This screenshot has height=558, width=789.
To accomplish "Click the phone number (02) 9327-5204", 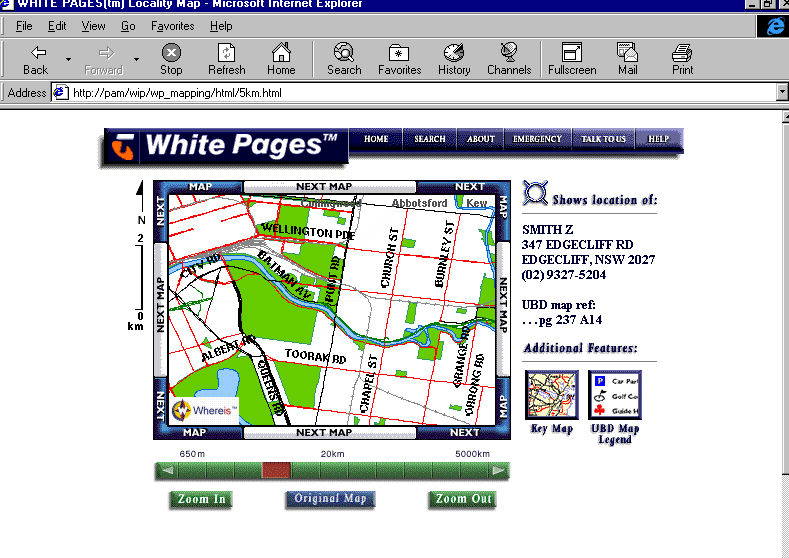I will (564, 275).
